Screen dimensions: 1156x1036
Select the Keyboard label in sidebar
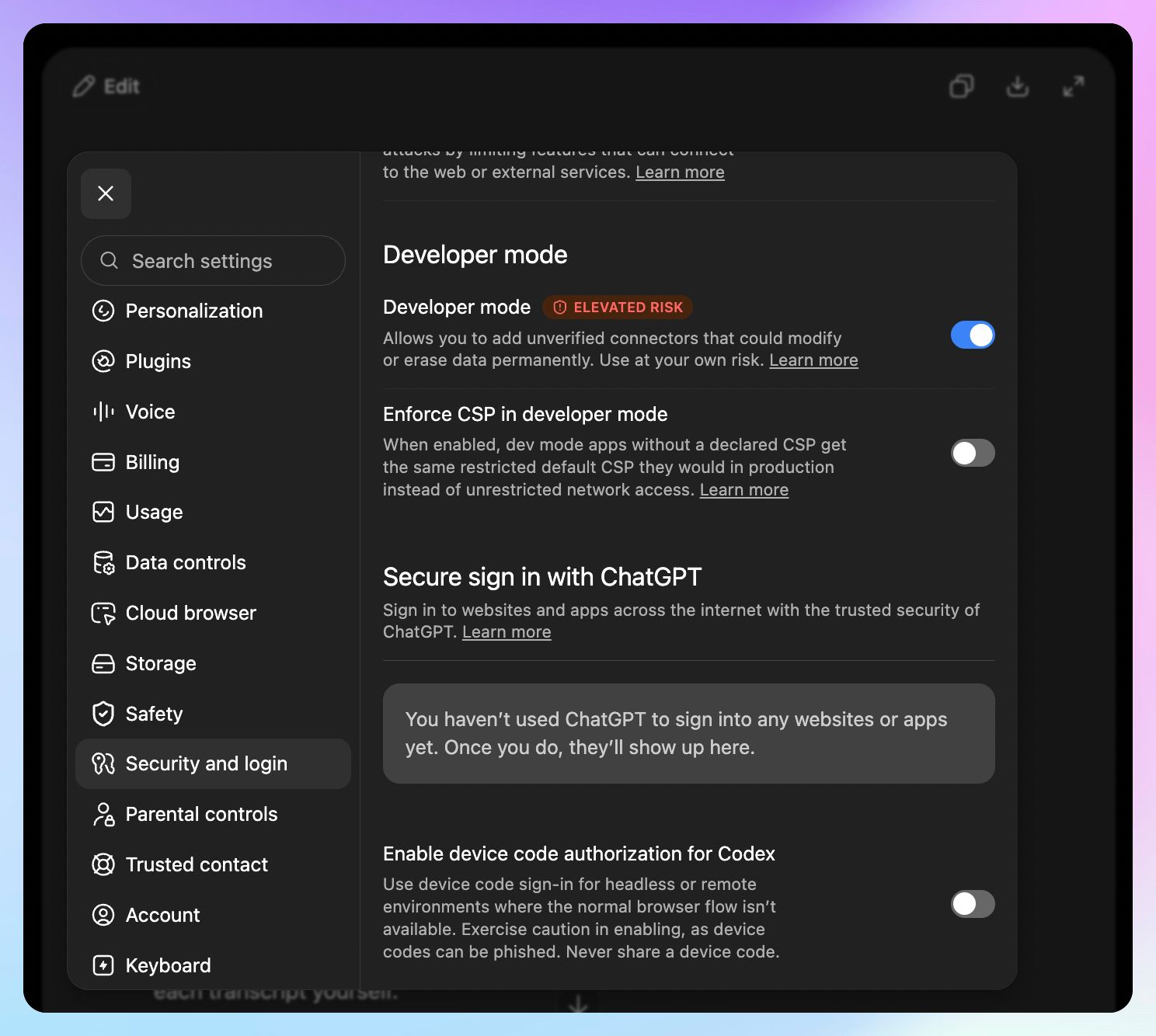pos(168,965)
